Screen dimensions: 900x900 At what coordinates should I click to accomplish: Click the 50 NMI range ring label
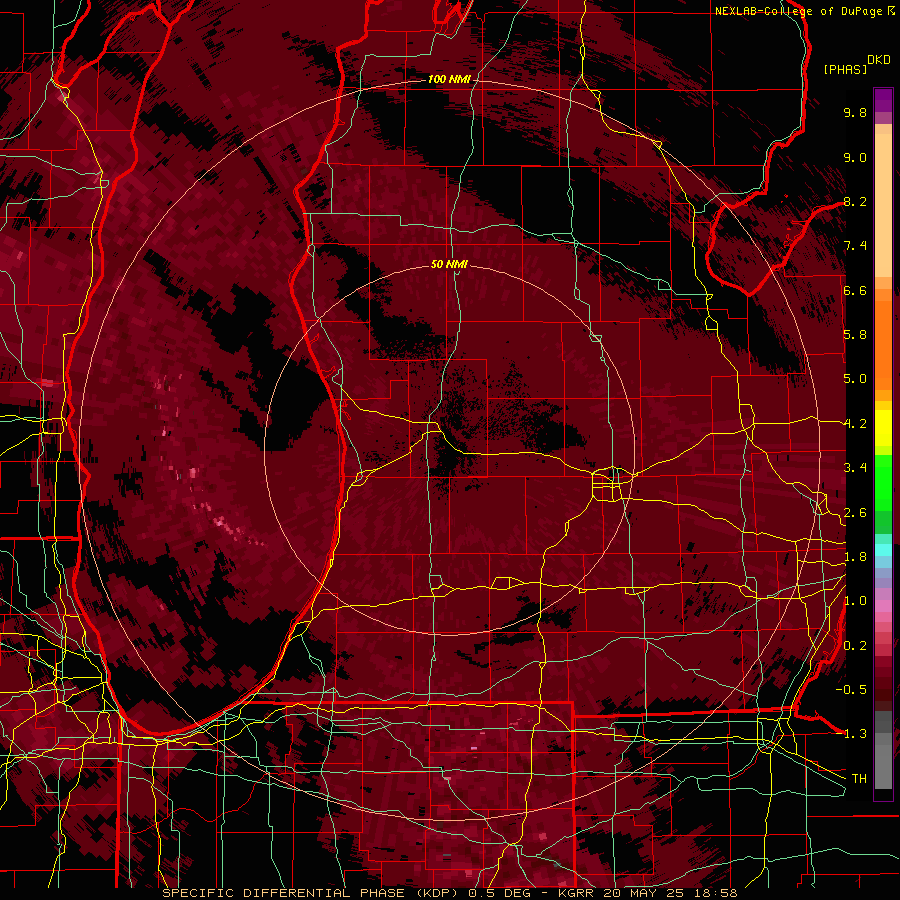449,264
